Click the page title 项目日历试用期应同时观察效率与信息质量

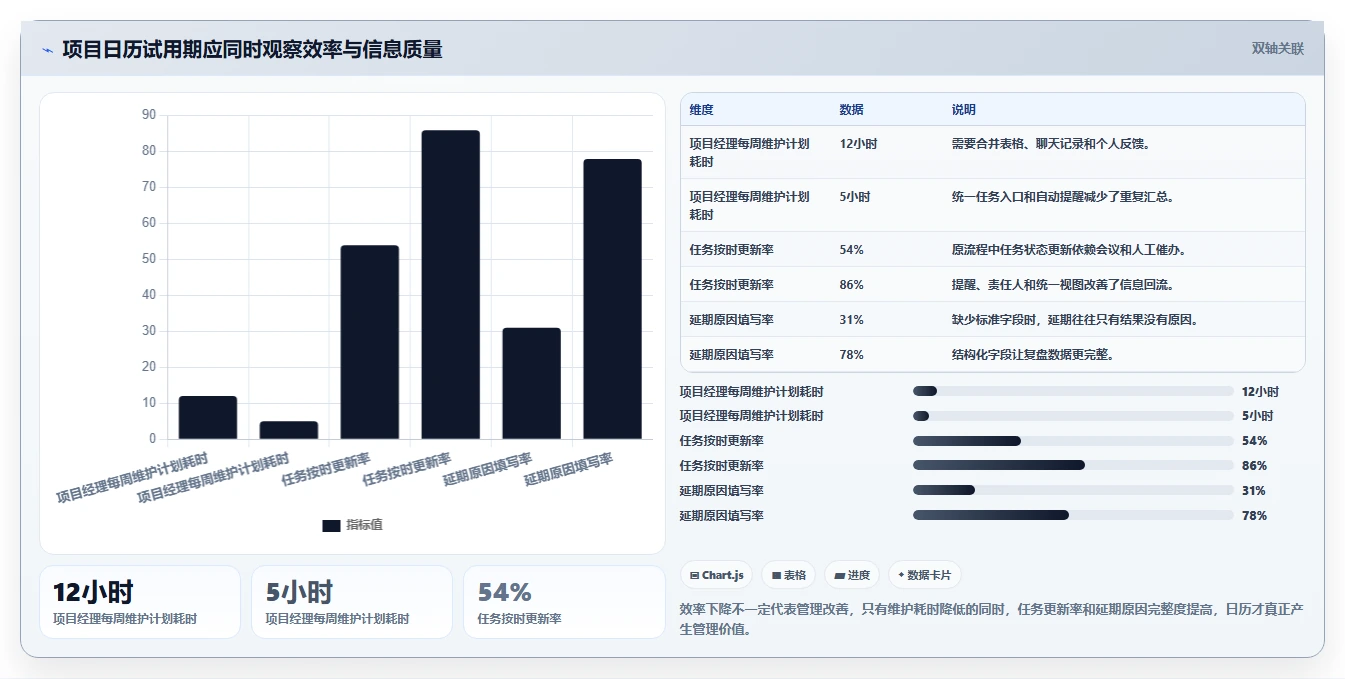click(252, 49)
